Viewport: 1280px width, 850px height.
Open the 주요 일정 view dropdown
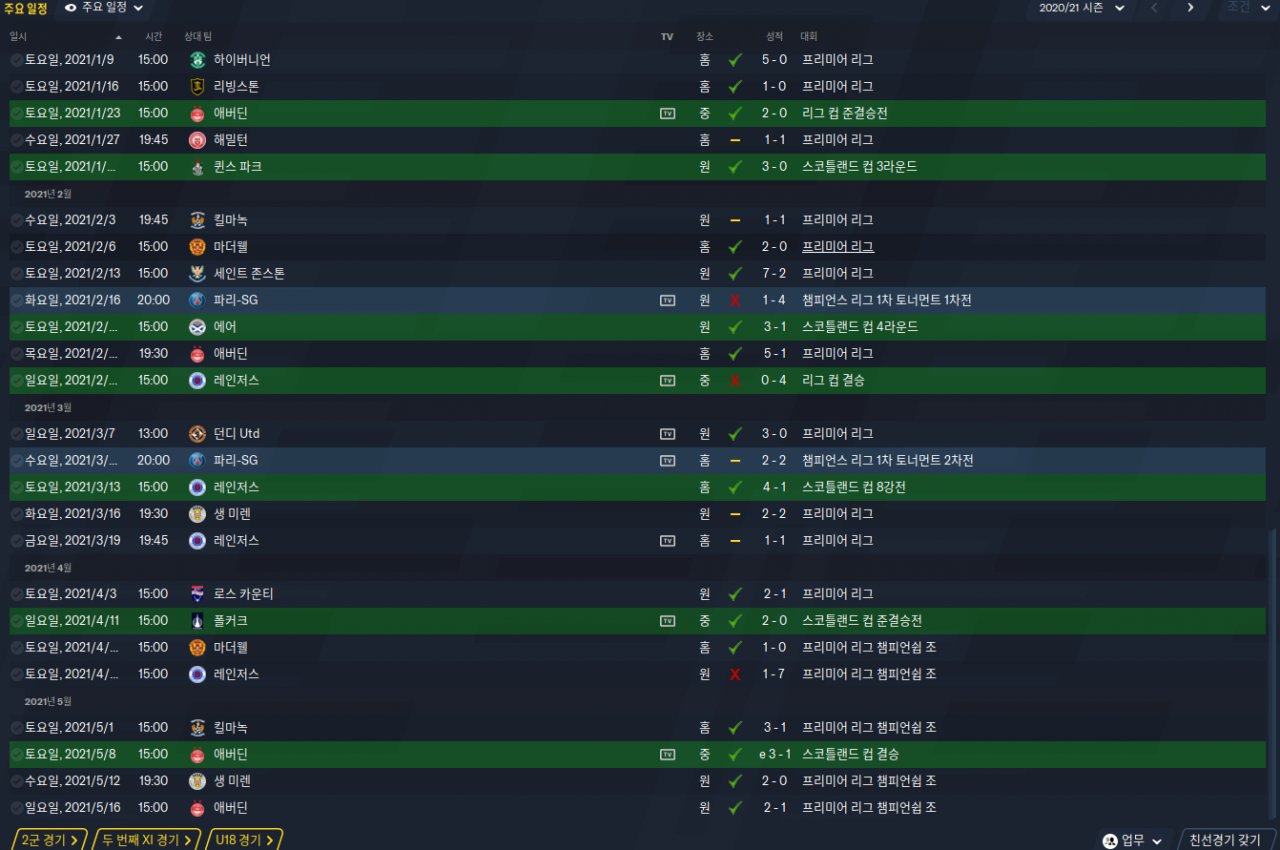coord(104,8)
